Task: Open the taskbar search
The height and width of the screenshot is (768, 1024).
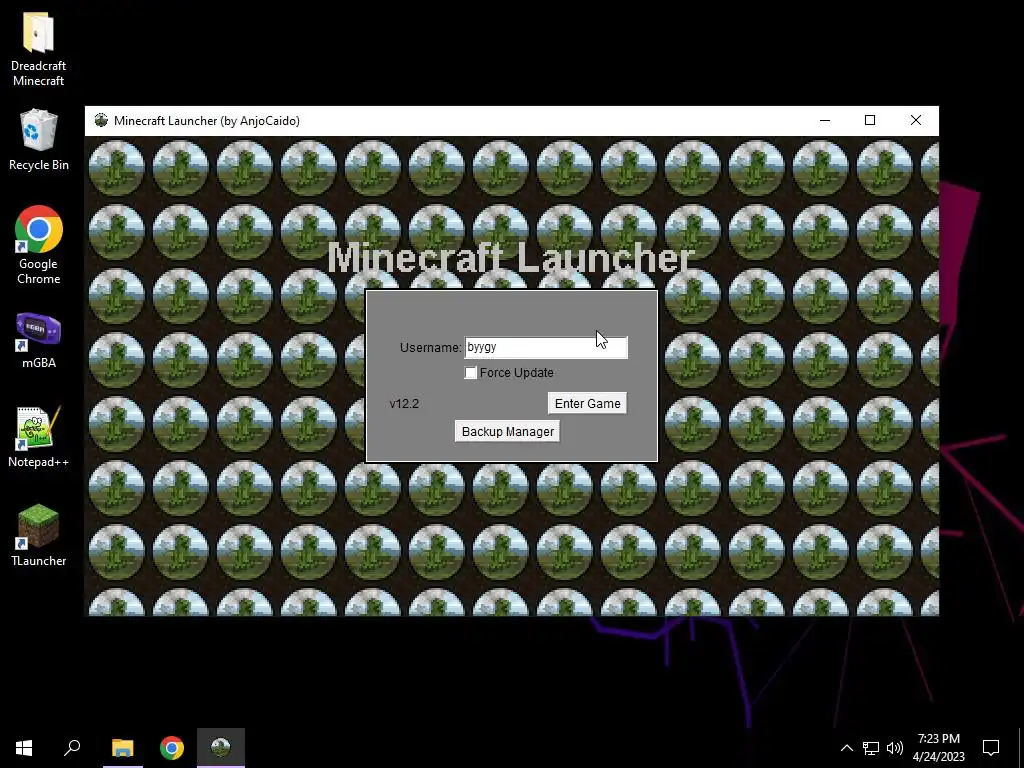Action: pos(72,748)
